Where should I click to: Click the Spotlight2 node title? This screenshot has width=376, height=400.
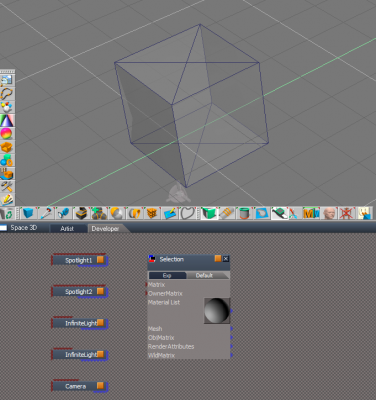coord(78,292)
